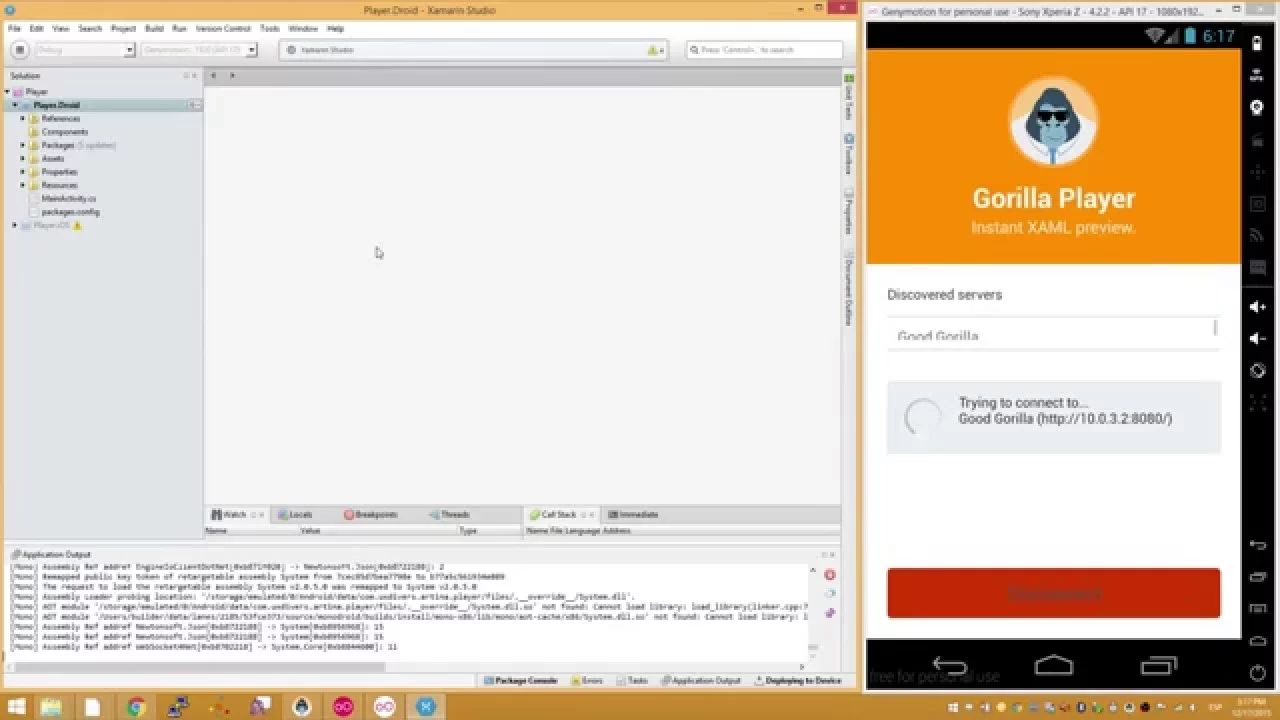Viewport: 1280px width, 720px height.
Task: Open the Application Output pad button
Action: tap(700, 681)
